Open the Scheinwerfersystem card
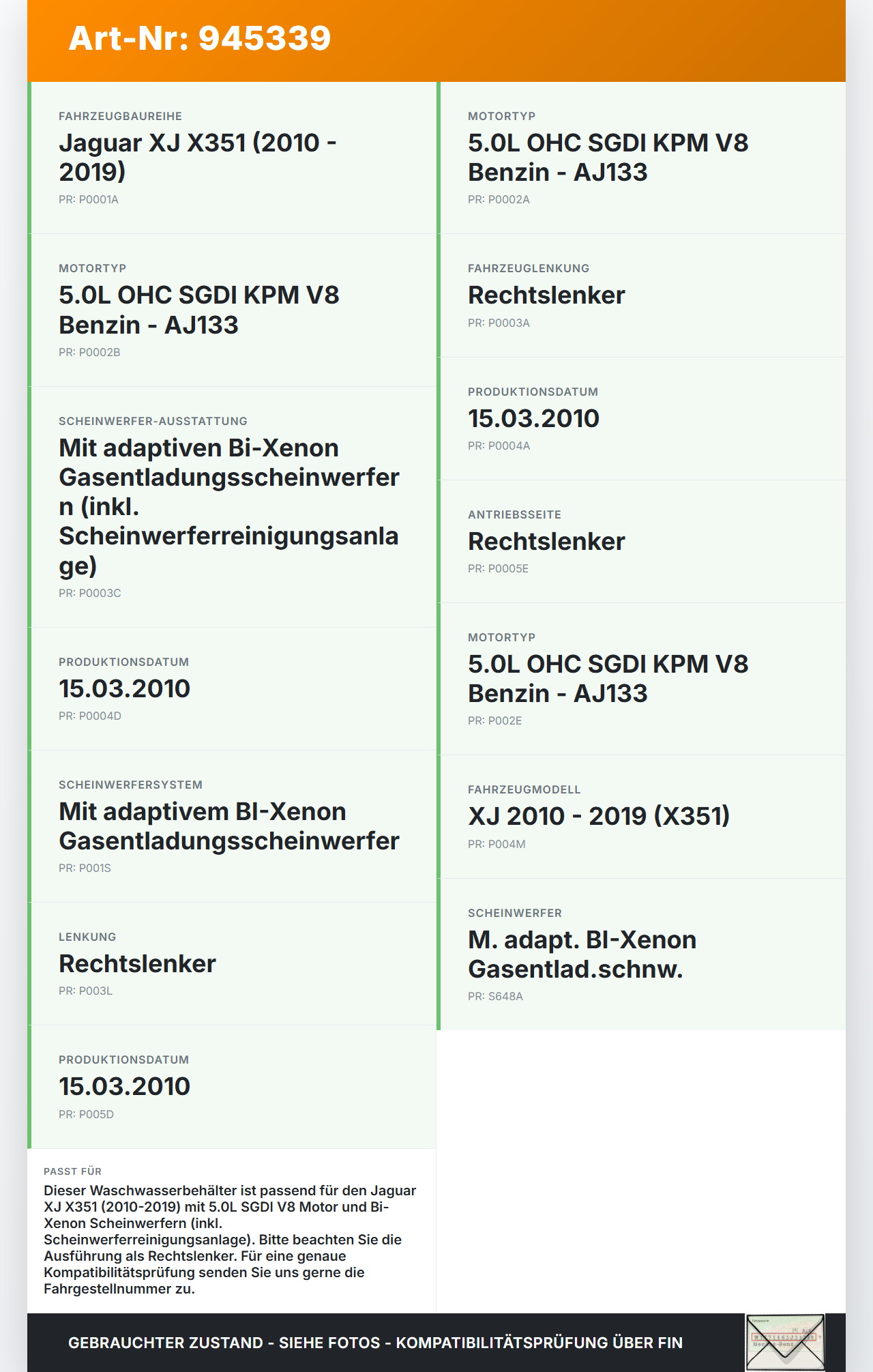The image size is (873, 1372). (232, 826)
